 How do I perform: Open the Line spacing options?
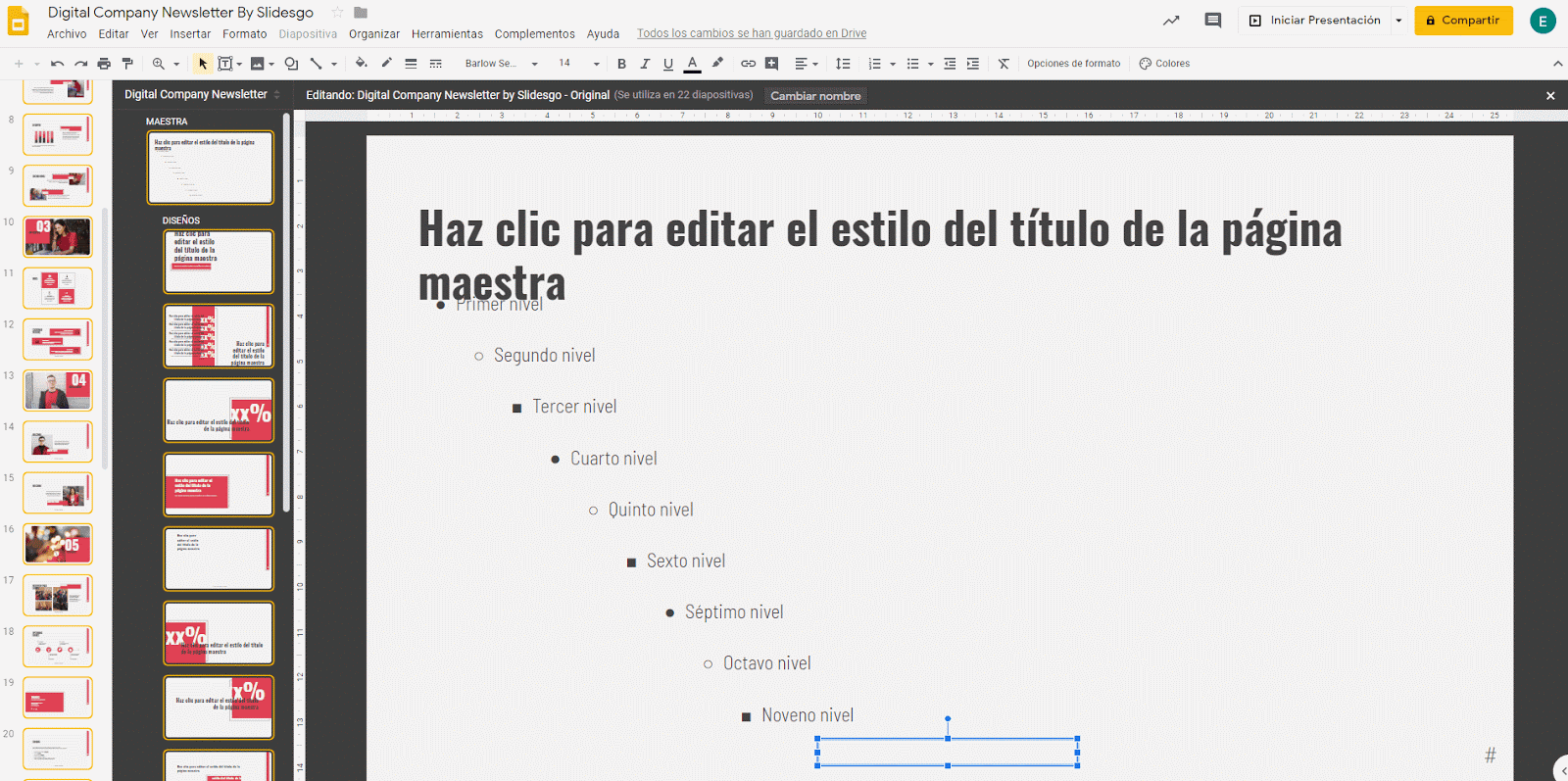tap(843, 64)
